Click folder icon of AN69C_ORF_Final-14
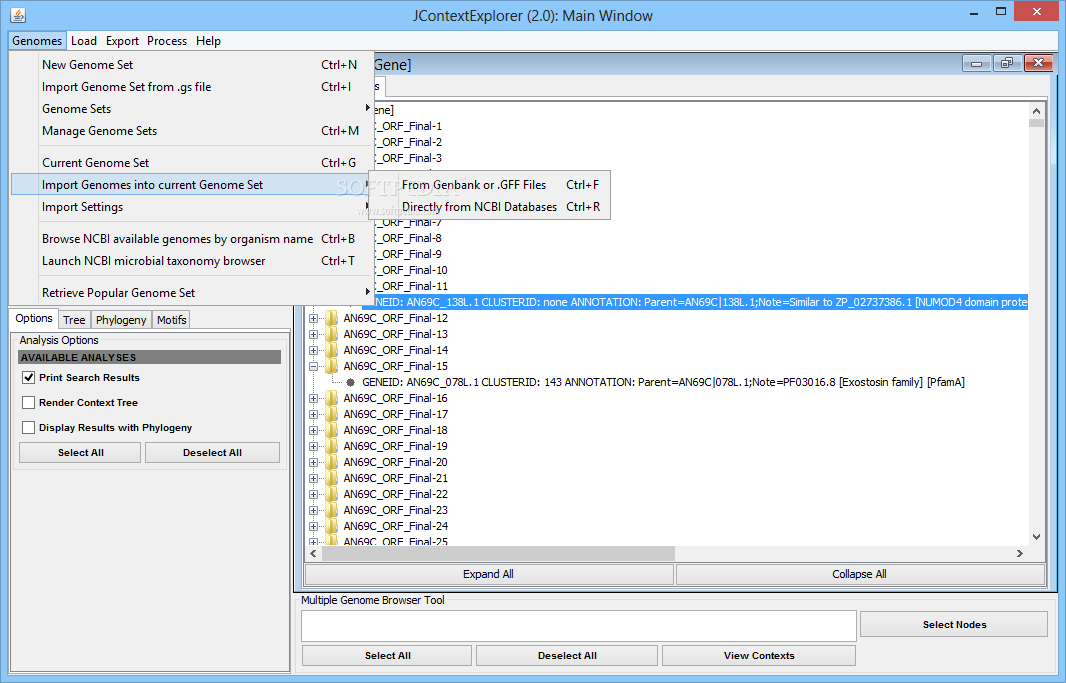This screenshot has width=1066, height=683. [x=332, y=350]
